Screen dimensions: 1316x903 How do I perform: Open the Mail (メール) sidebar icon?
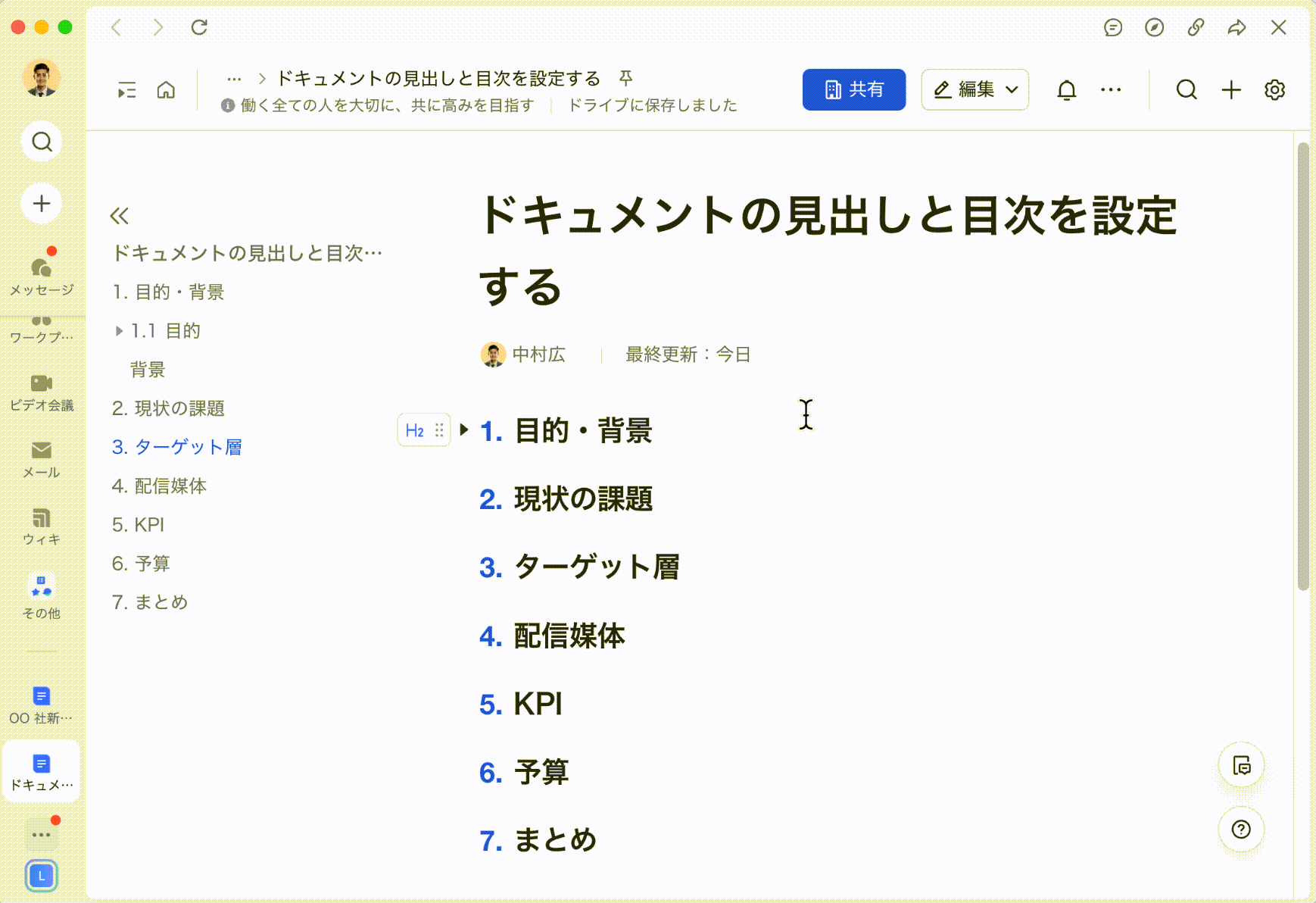tap(42, 459)
